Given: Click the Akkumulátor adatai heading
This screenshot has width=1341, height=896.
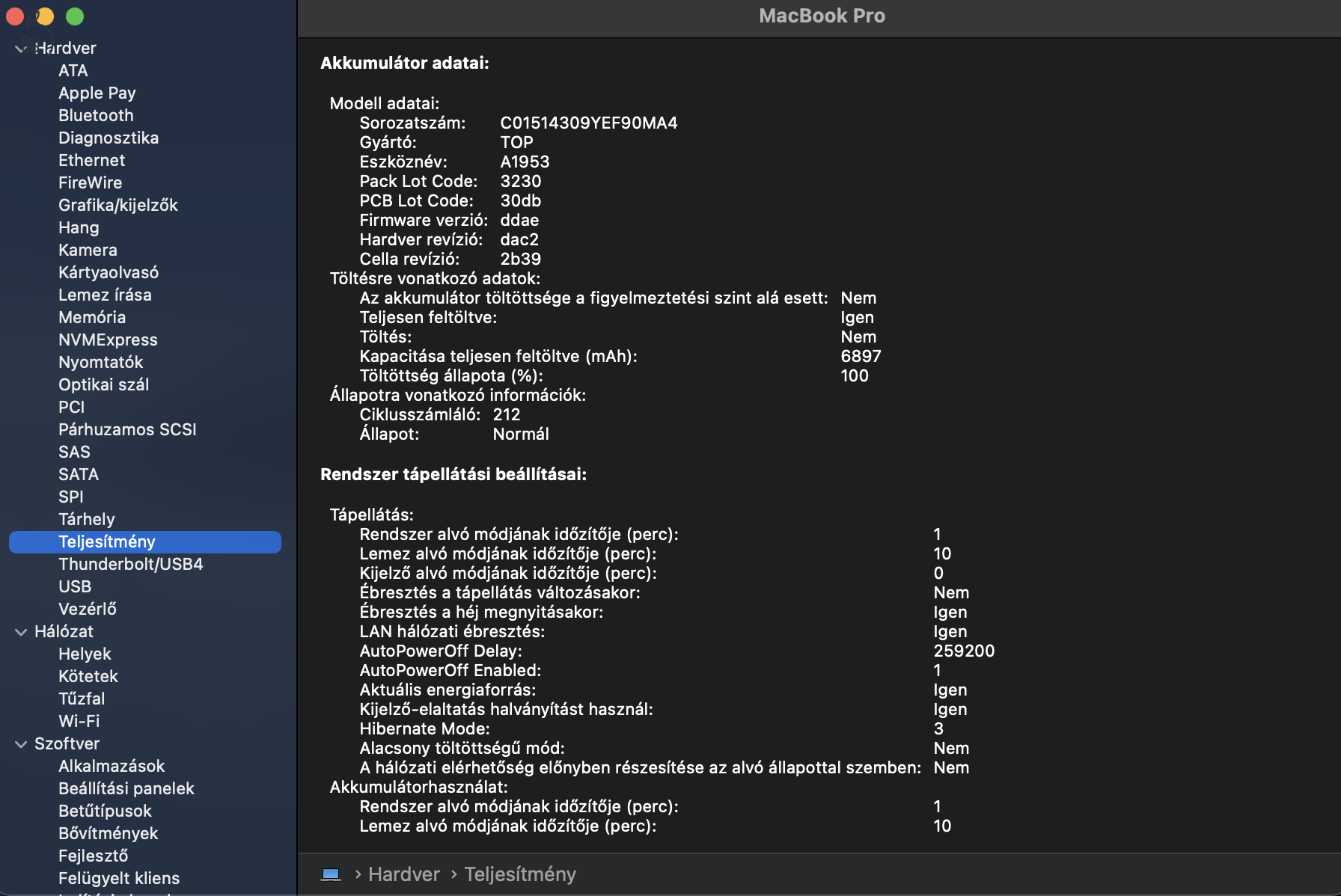Looking at the screenshot, I should click(x=405, y=63).
